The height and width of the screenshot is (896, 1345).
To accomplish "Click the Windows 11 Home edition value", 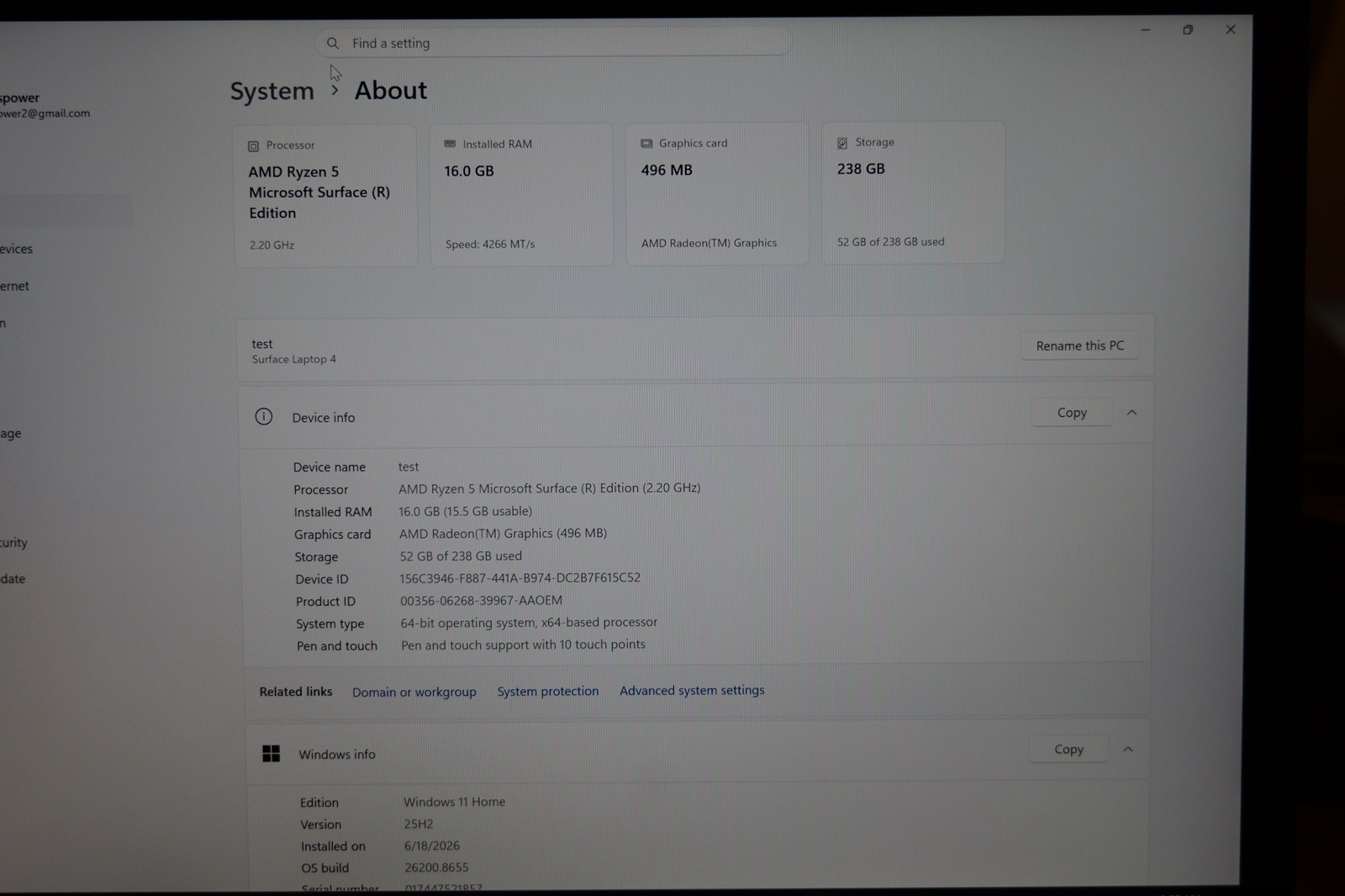I will click(454, 802).
